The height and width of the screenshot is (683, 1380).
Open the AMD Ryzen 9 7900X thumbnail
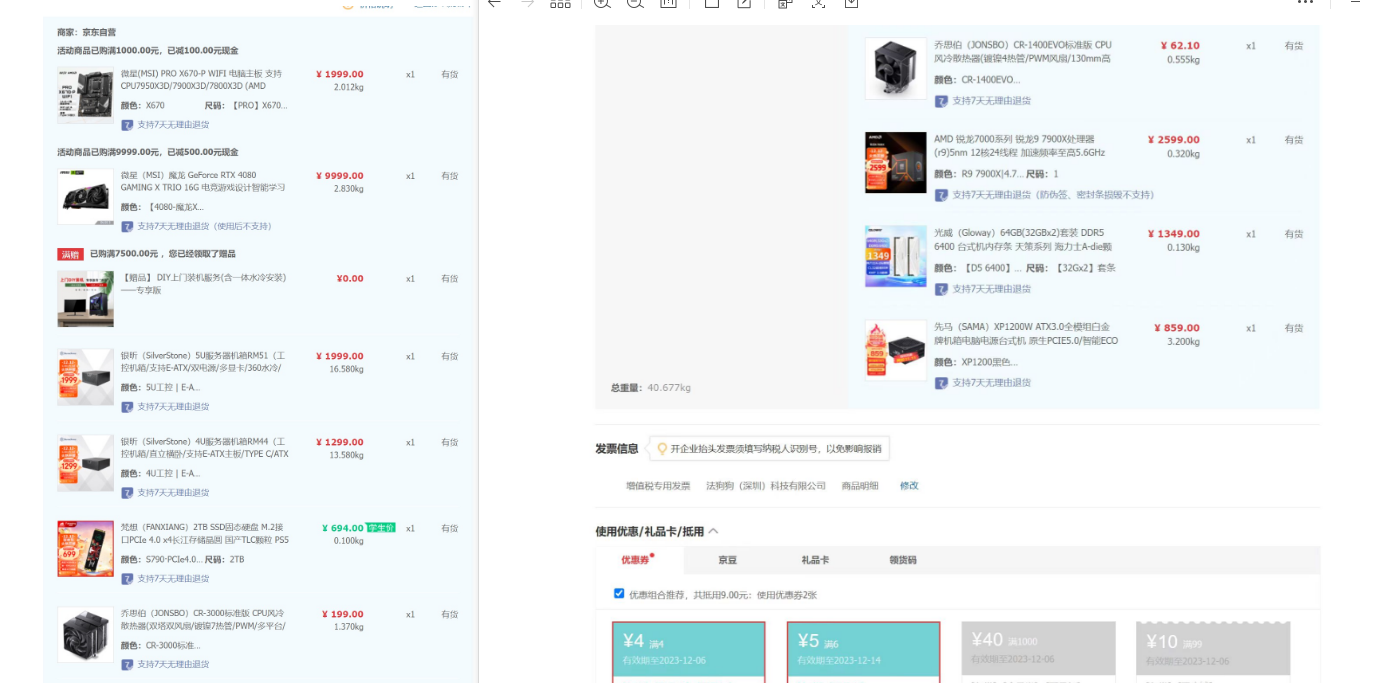[895, 163]
